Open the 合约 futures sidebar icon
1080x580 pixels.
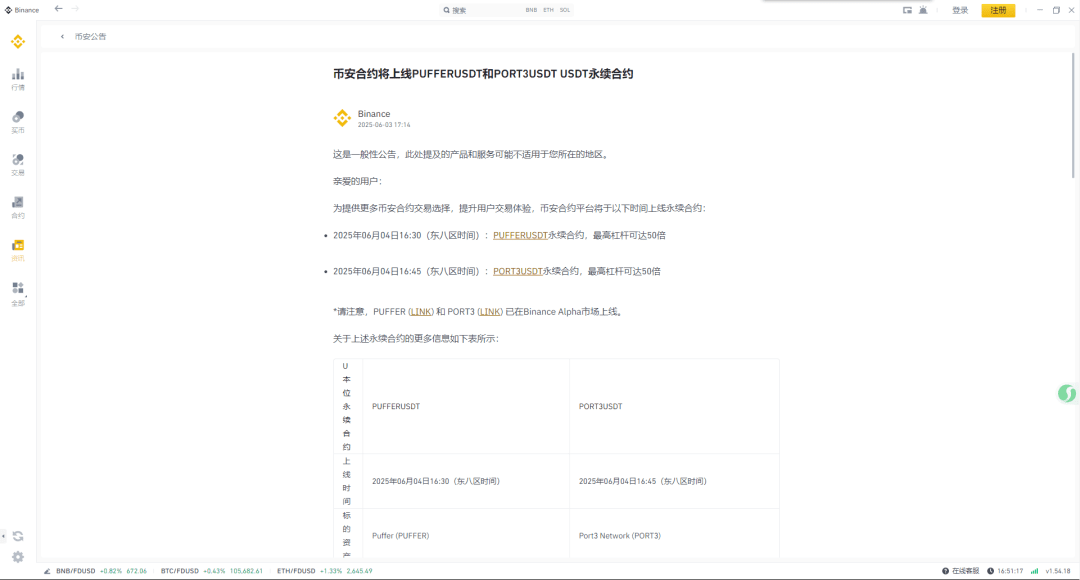click(x=17, y=206)
